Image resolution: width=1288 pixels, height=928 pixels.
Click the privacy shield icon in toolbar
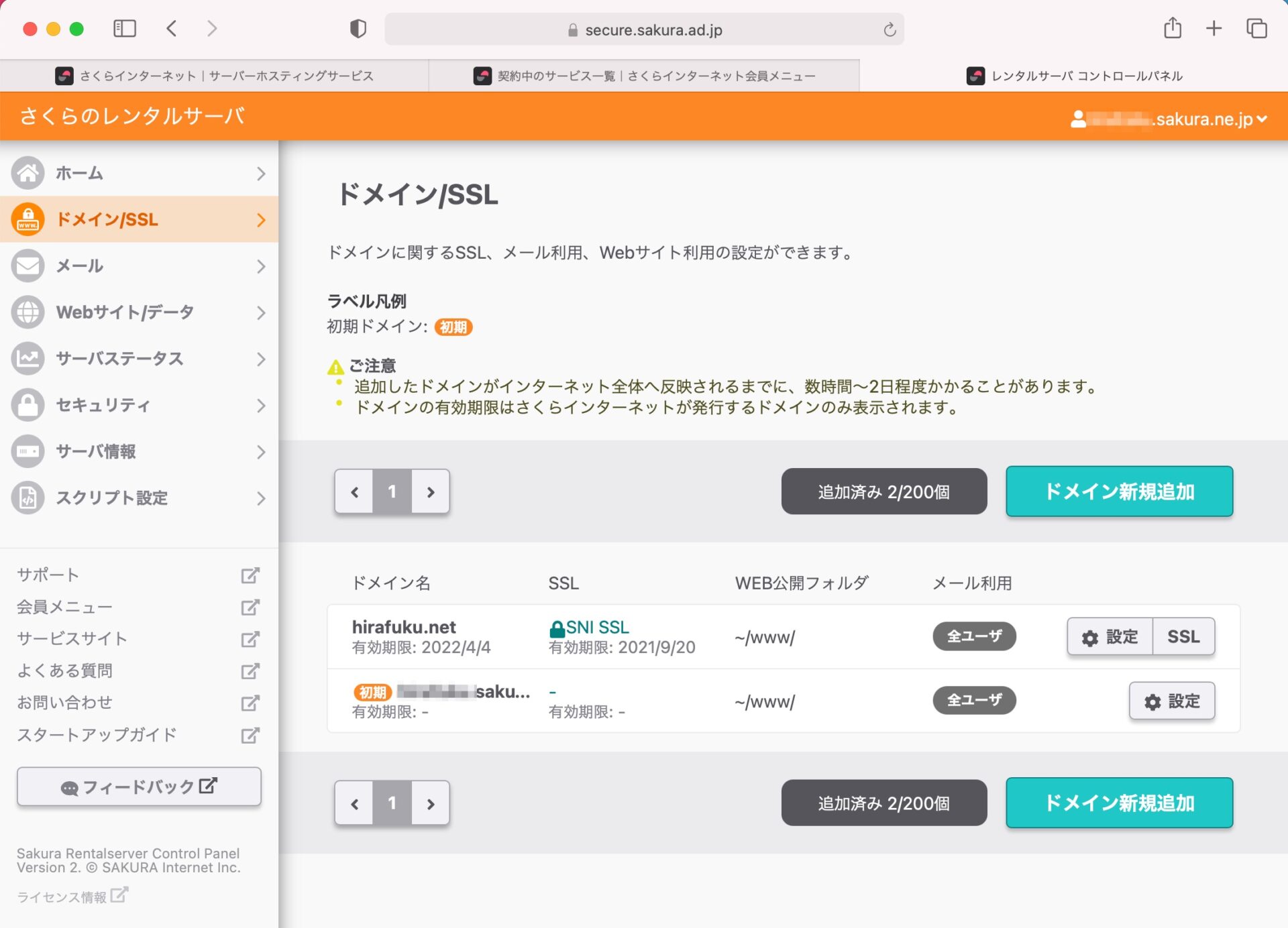tap(358, 29)
